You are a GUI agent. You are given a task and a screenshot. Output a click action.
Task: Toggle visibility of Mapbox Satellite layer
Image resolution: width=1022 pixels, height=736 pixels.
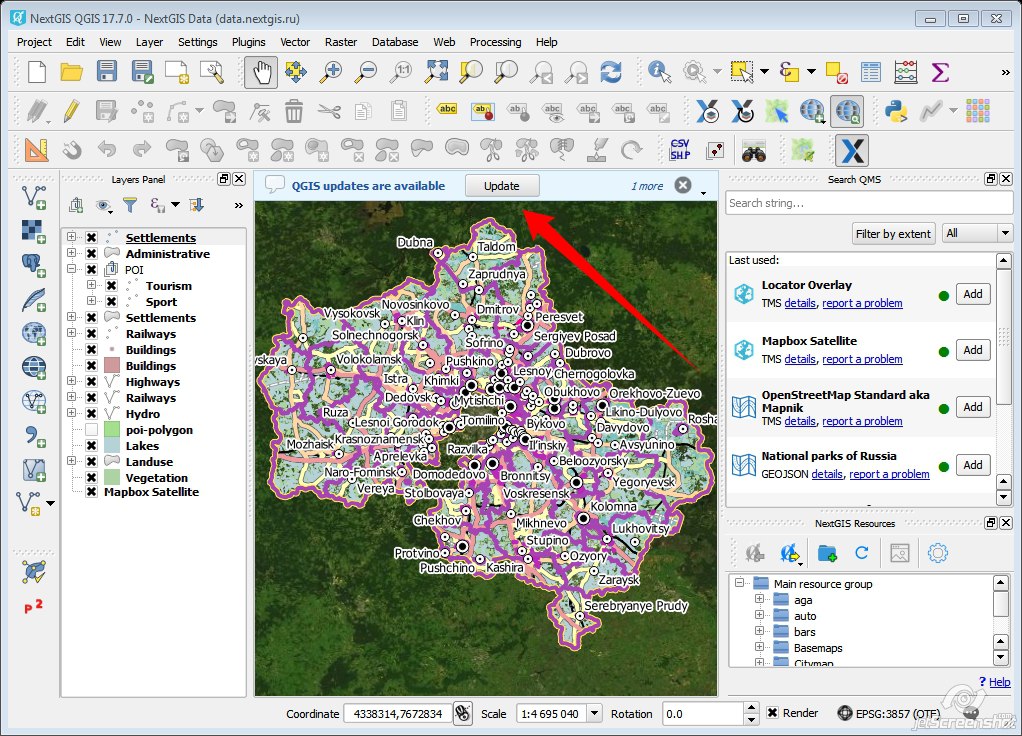91,492
